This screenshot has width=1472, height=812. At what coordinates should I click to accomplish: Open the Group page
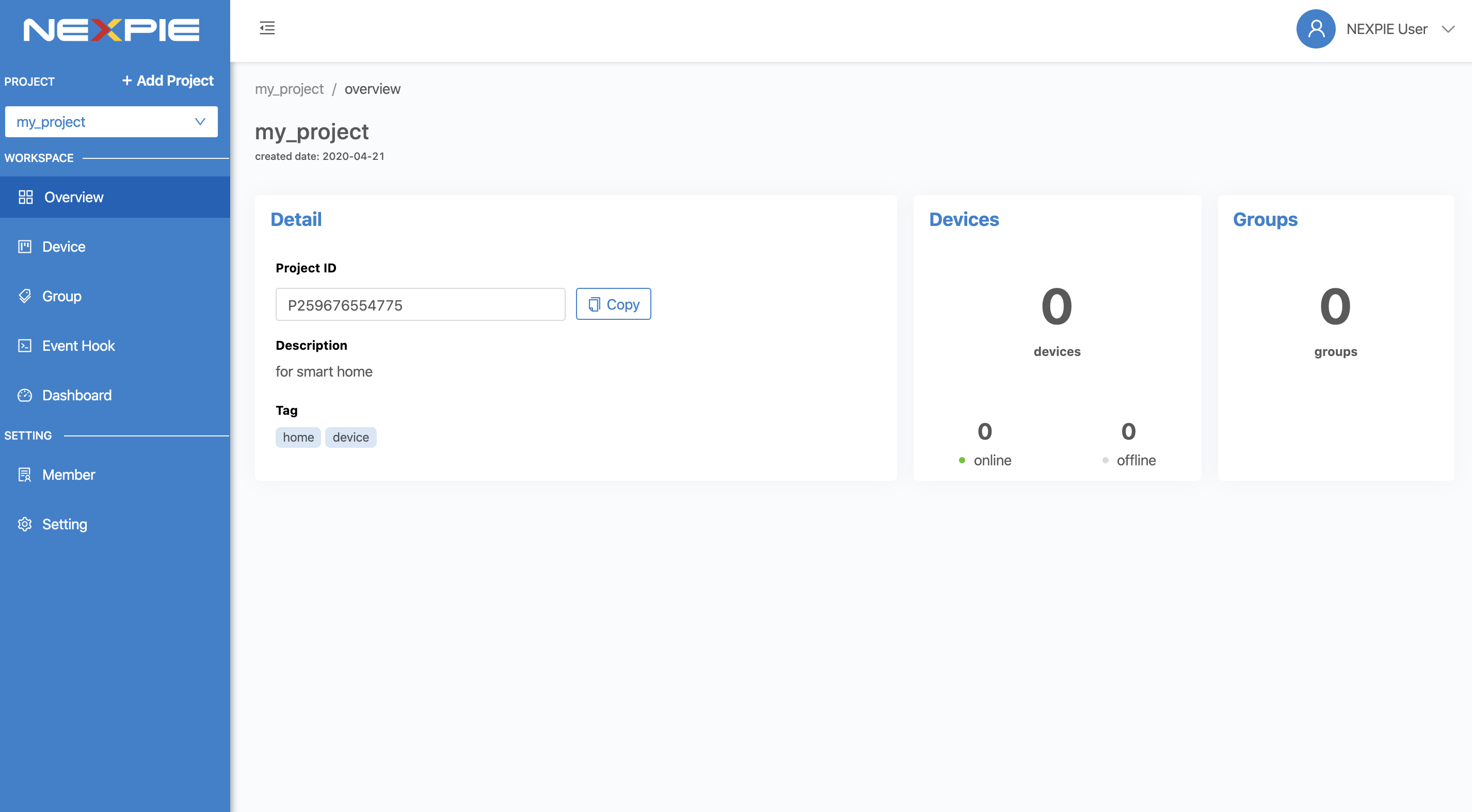pyautogui.click(x=115, y=296)
